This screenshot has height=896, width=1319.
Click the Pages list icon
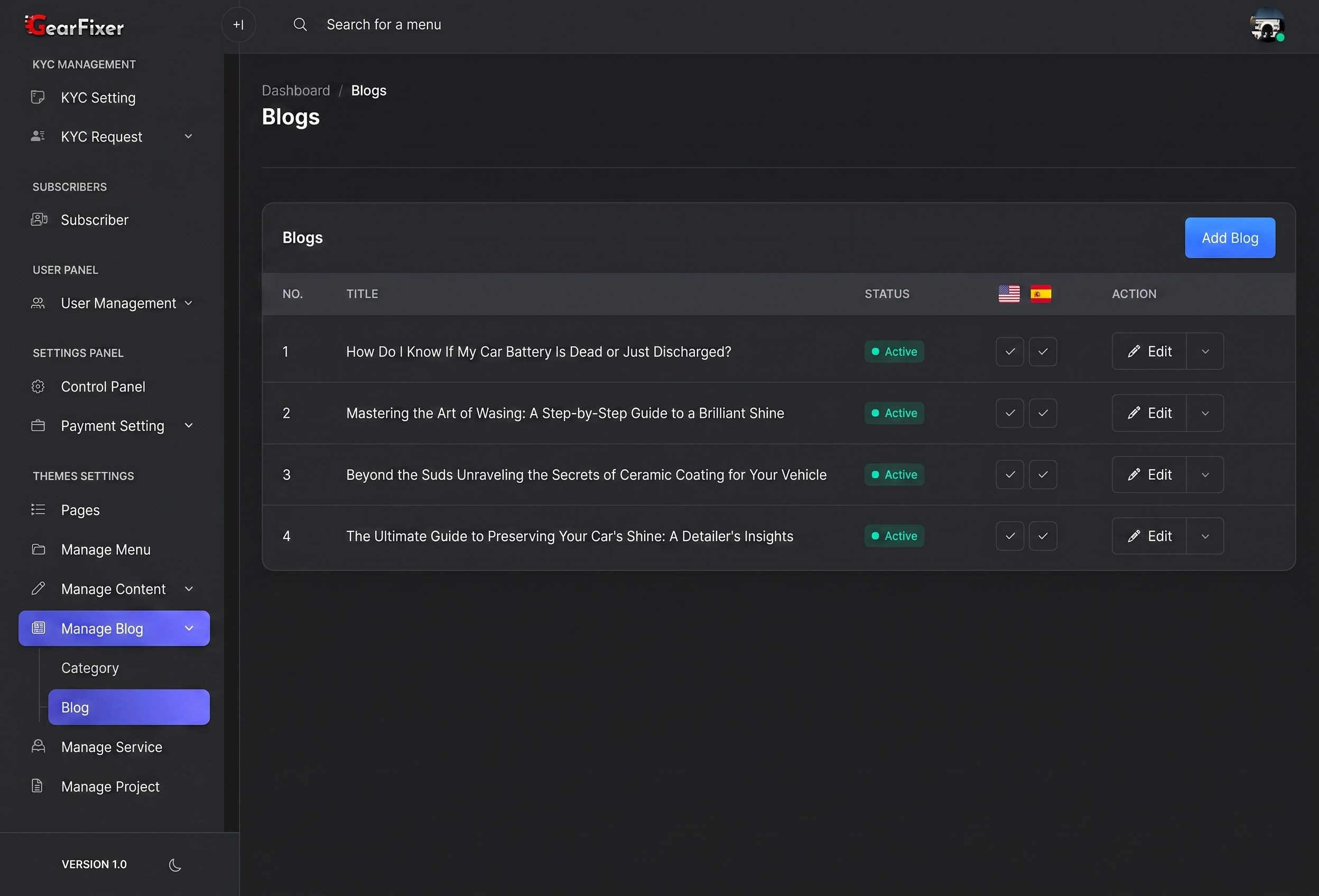click(x=38, y=510)
